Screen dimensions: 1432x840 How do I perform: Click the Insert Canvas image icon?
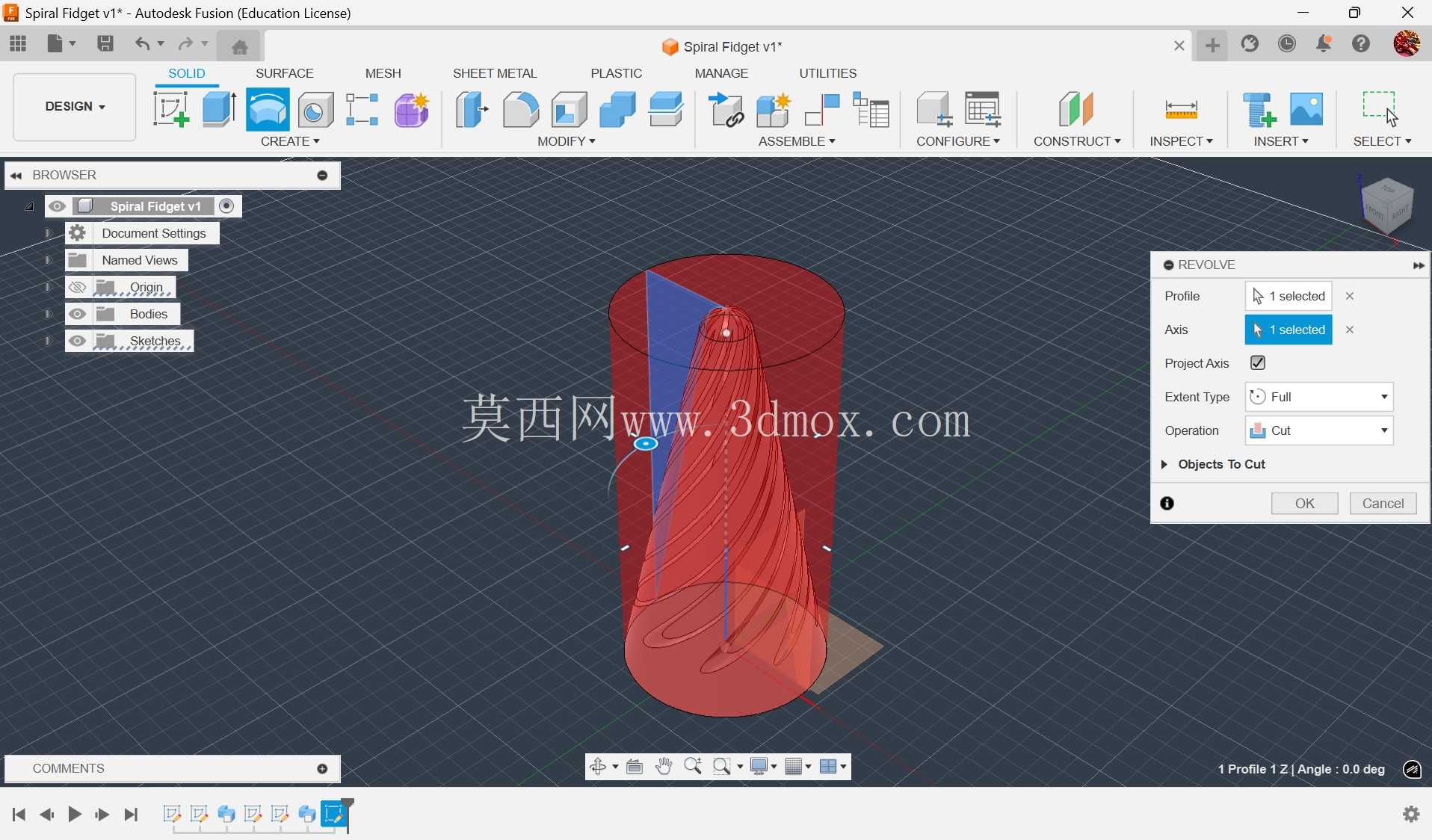pos(1306,110)
